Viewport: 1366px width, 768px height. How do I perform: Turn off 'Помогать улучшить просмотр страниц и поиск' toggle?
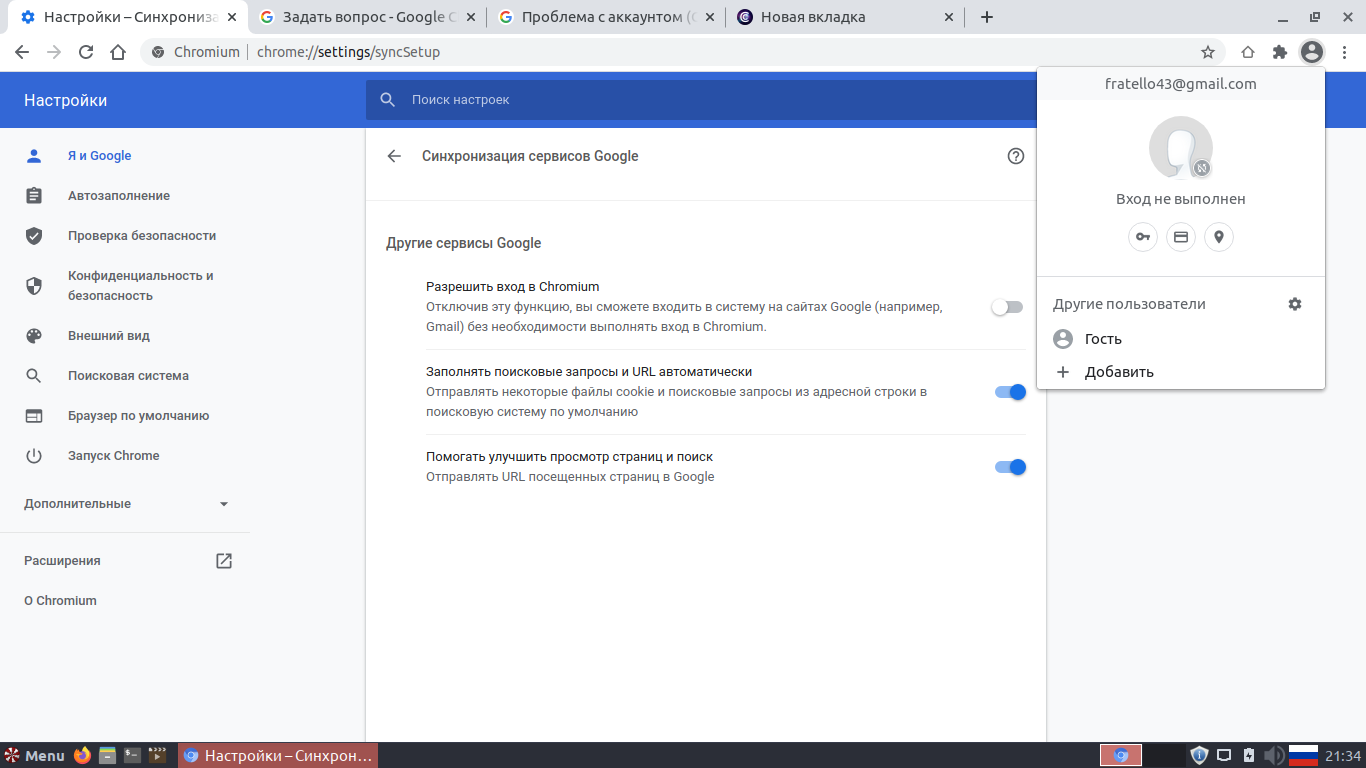pos(1010,467)
